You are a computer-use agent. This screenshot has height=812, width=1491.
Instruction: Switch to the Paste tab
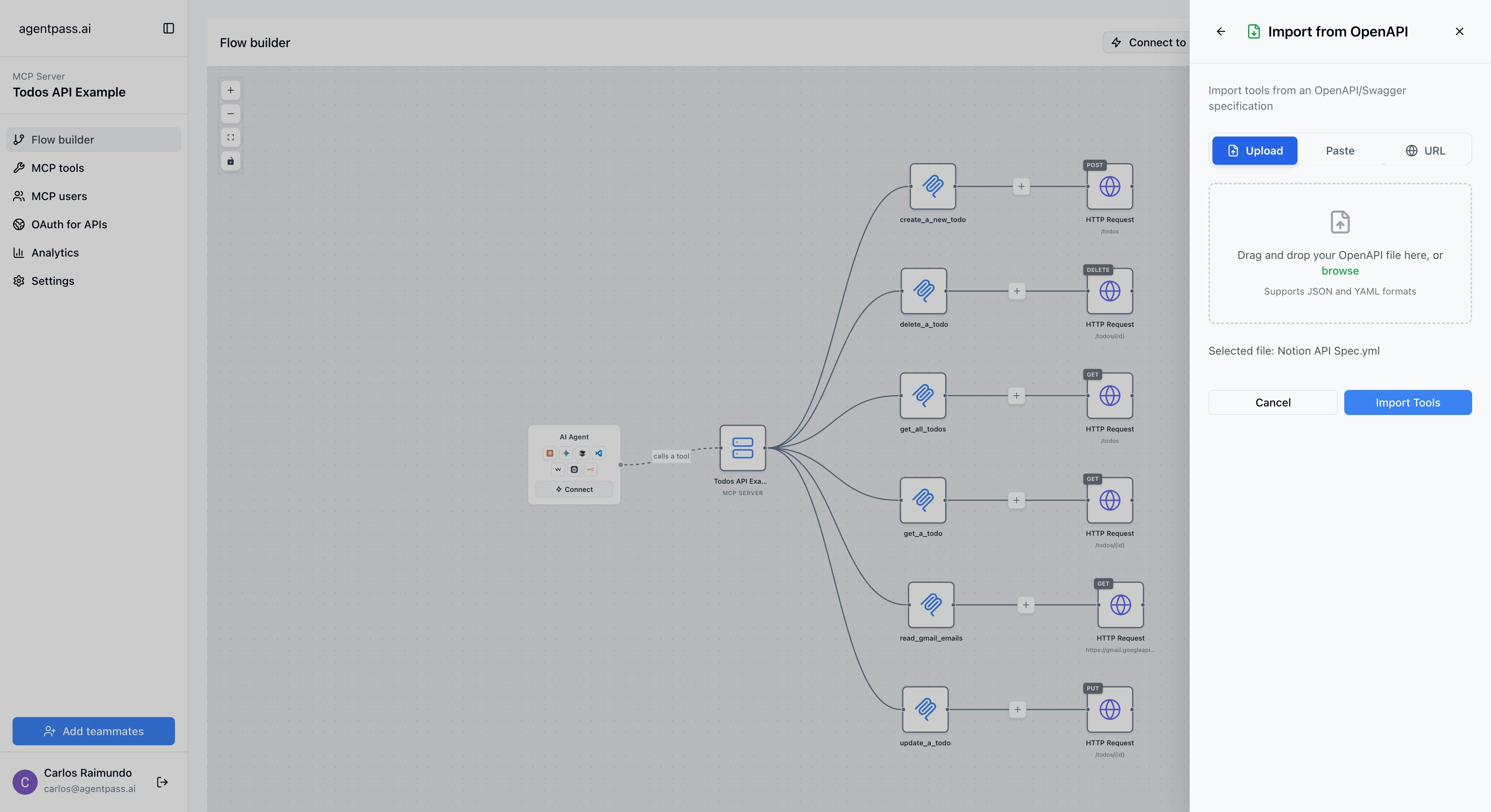1340,151
